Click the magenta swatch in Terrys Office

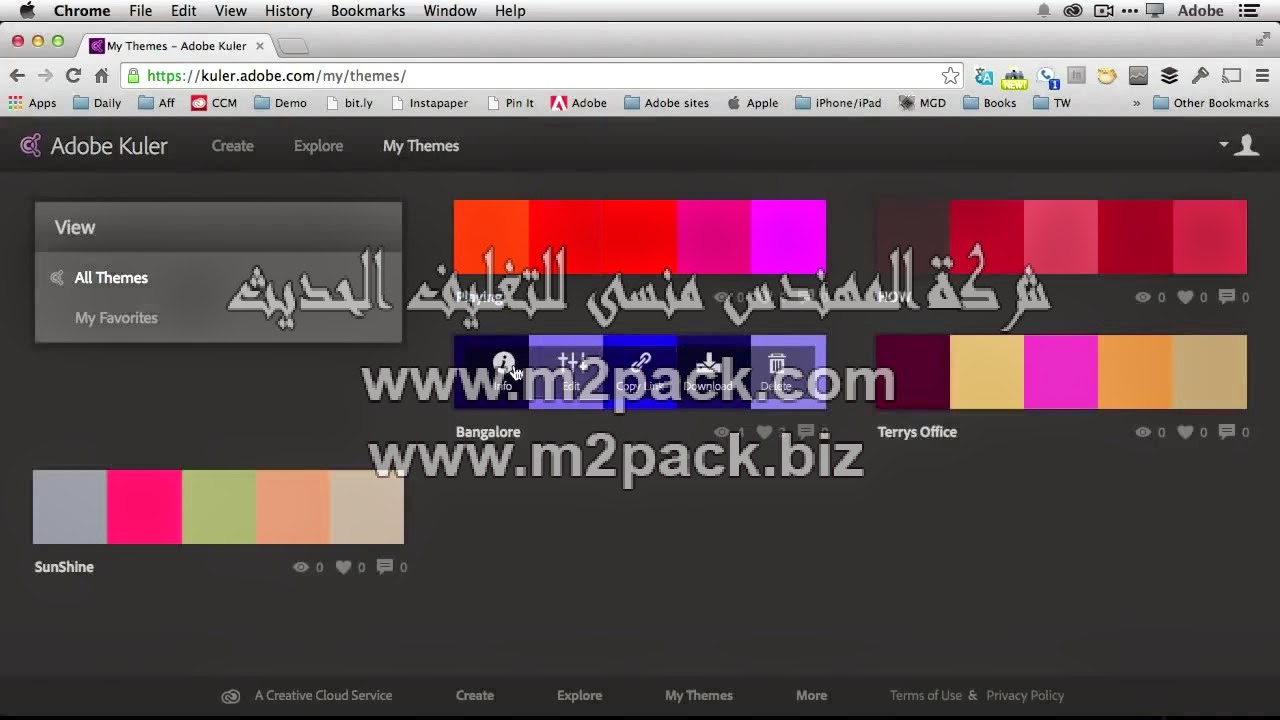(1061, 372)
